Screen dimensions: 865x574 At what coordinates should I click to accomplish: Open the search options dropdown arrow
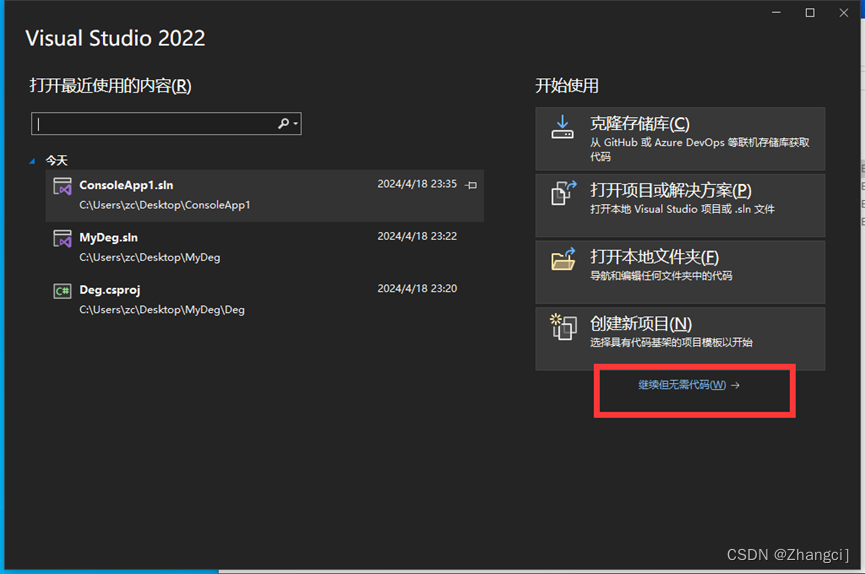pos(296,124)
